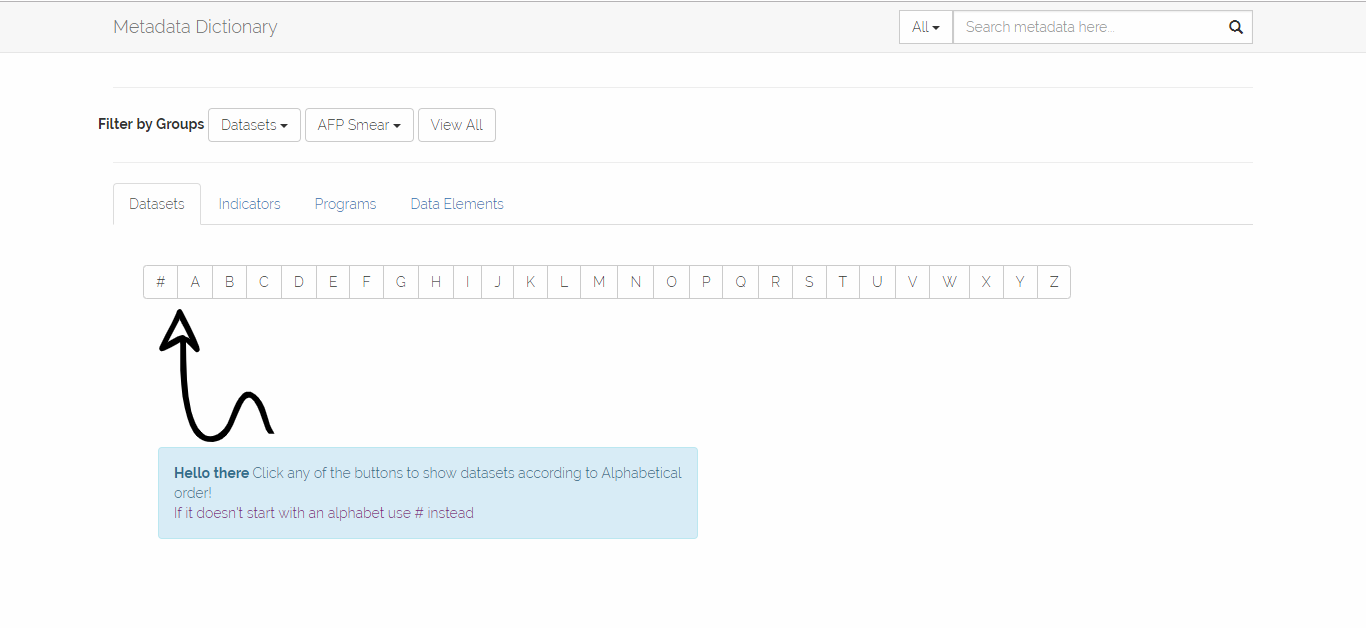Filter datasets by letter F
This screenshot has width=1366, height=628.
(x=367, y=282)
